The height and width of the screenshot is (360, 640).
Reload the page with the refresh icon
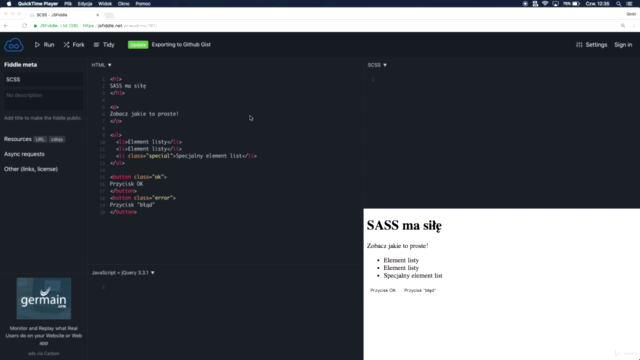point(24,25)
